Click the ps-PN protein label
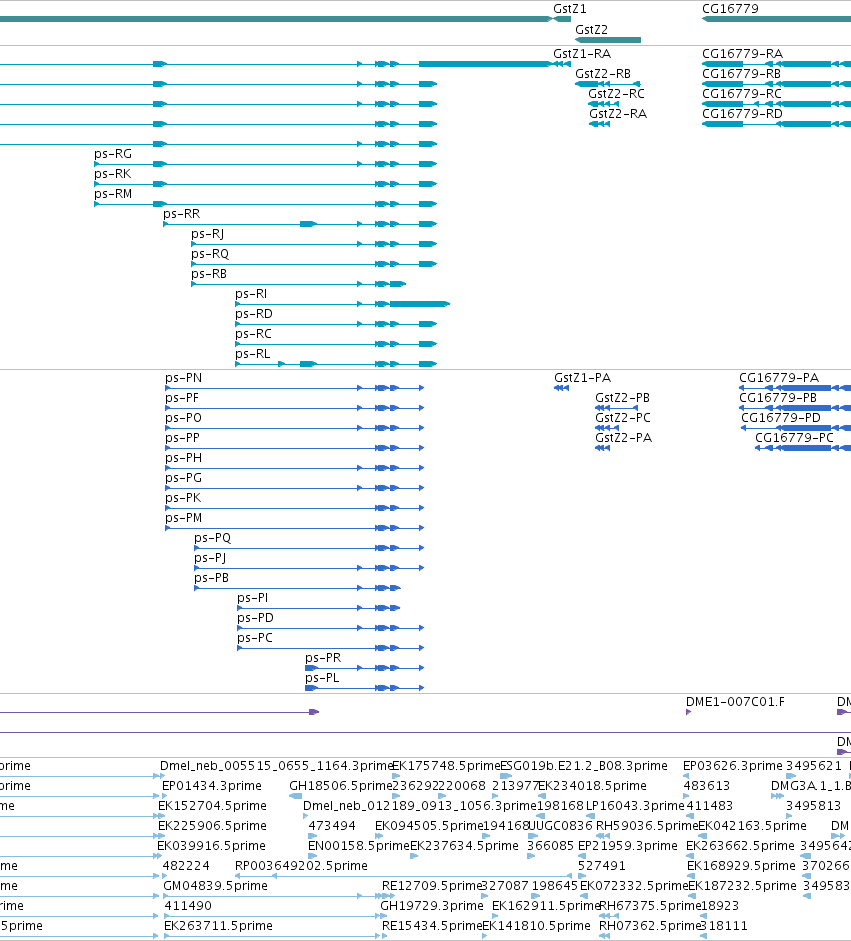 point(184,378)
